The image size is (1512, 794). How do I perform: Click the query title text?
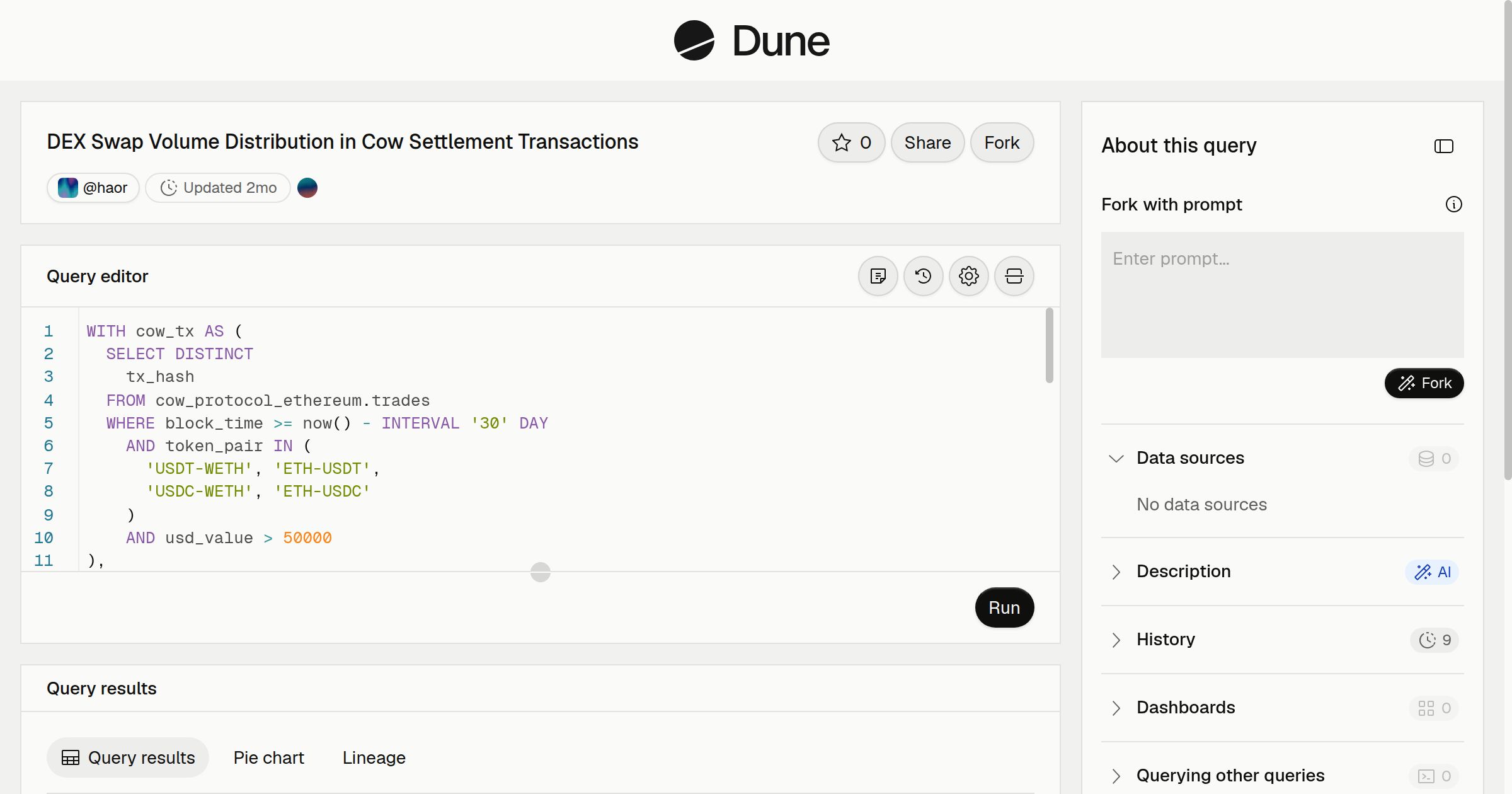(x=343, y=142)
